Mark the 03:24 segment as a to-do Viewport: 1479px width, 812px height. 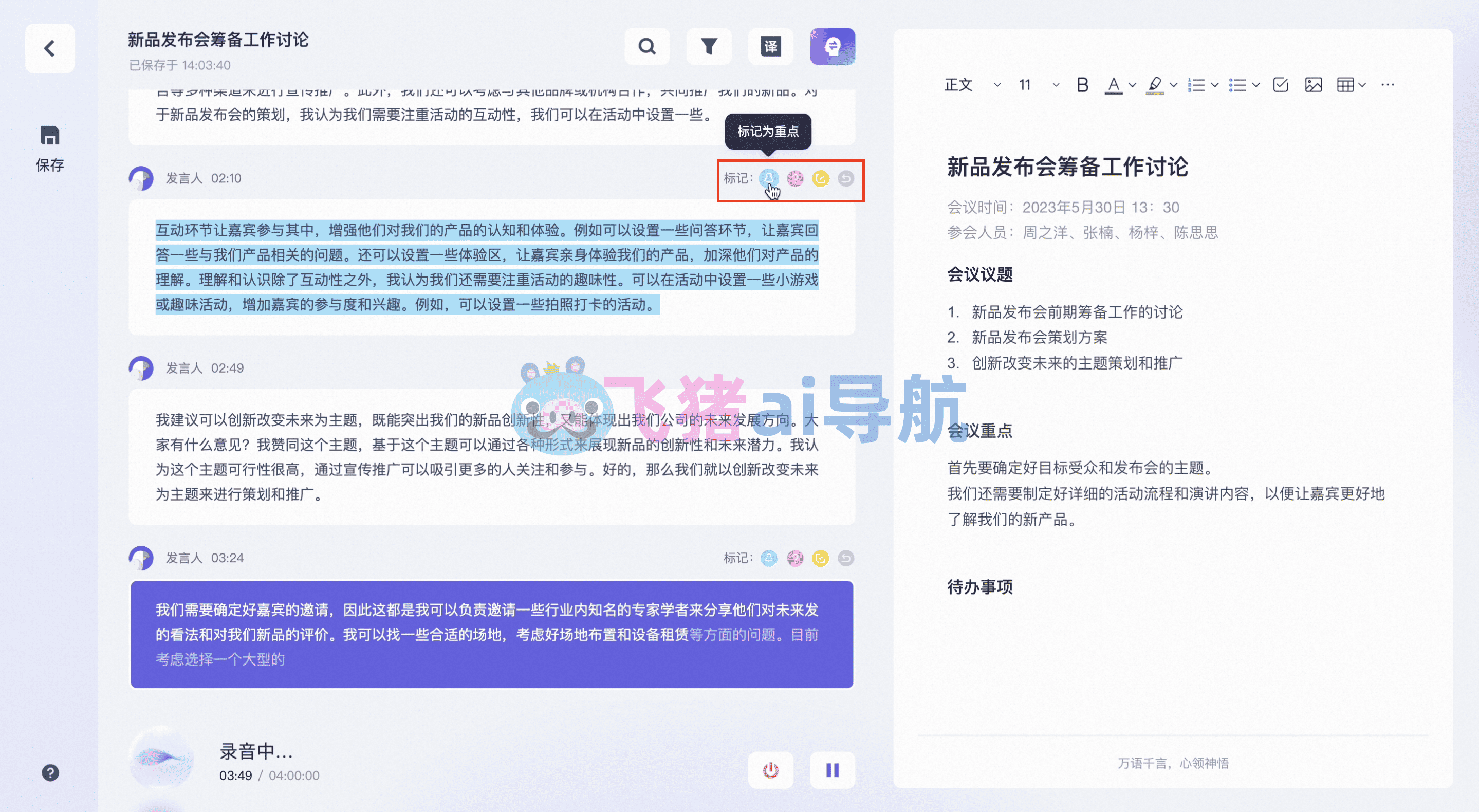coord(821,558)
